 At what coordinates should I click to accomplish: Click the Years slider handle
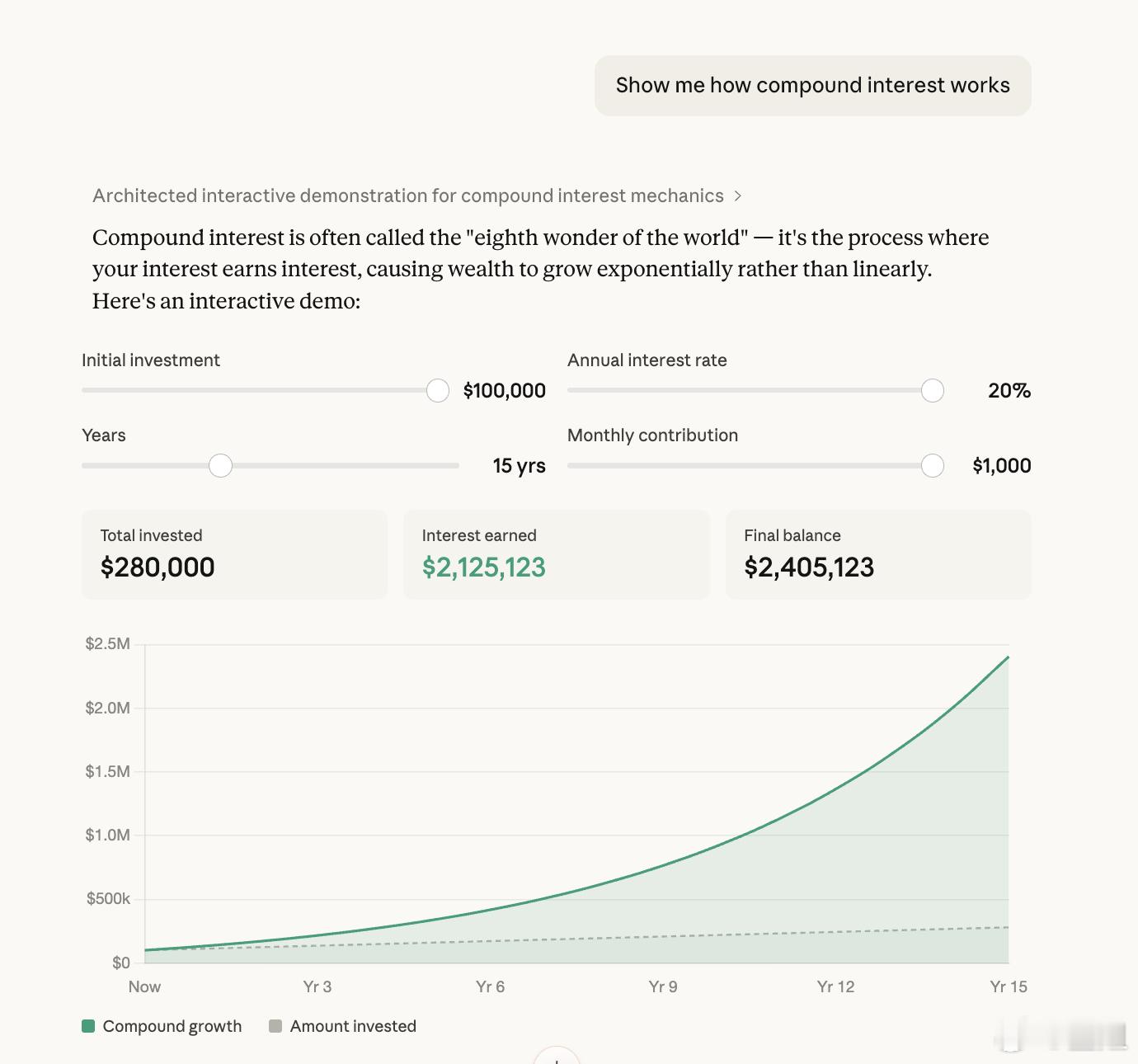click(220, 466)
